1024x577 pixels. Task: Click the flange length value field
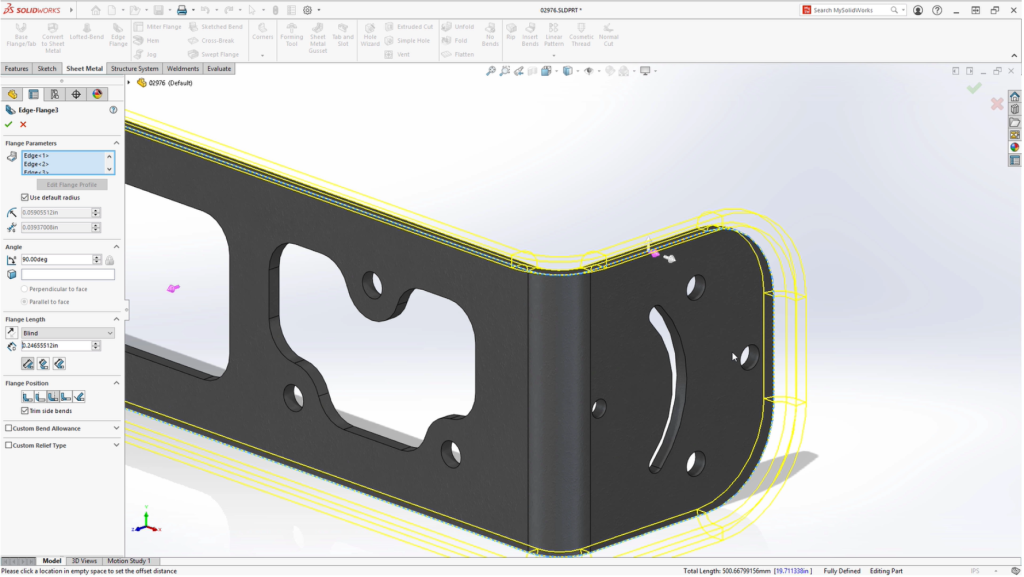pyautogui.click(x=56, y=346)
